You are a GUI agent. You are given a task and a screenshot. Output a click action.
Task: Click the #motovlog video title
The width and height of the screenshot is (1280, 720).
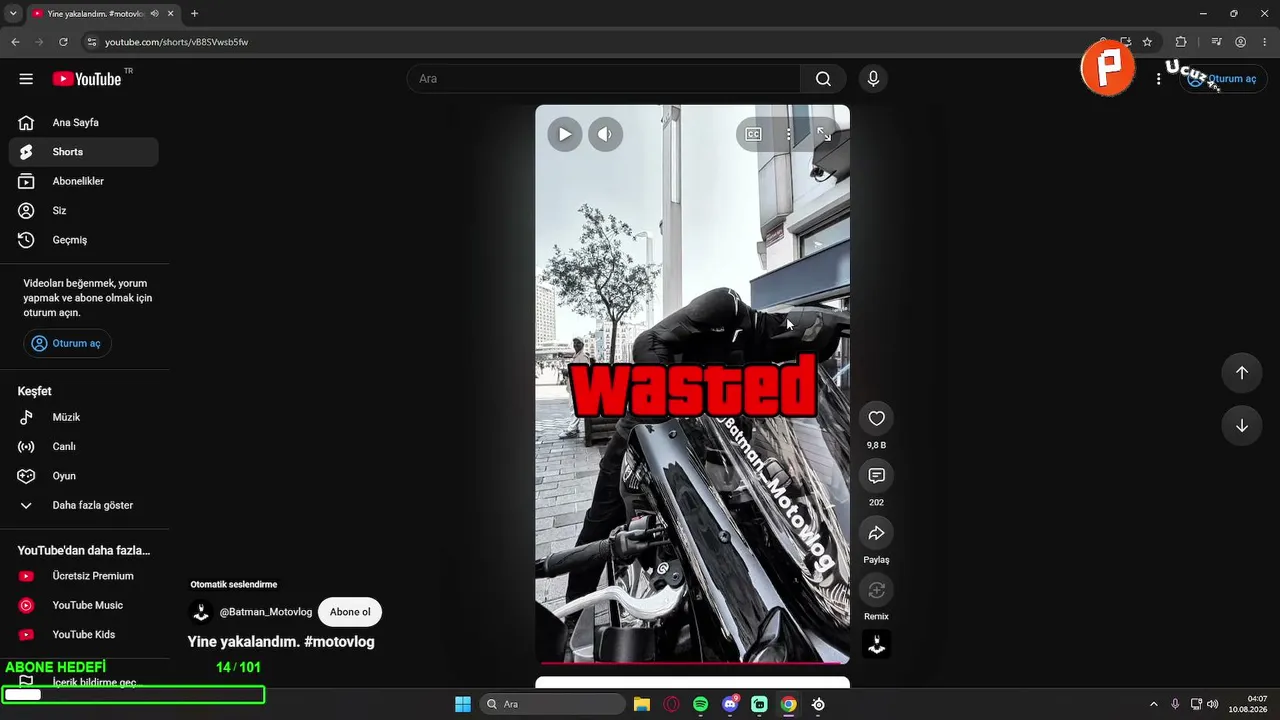281,642
